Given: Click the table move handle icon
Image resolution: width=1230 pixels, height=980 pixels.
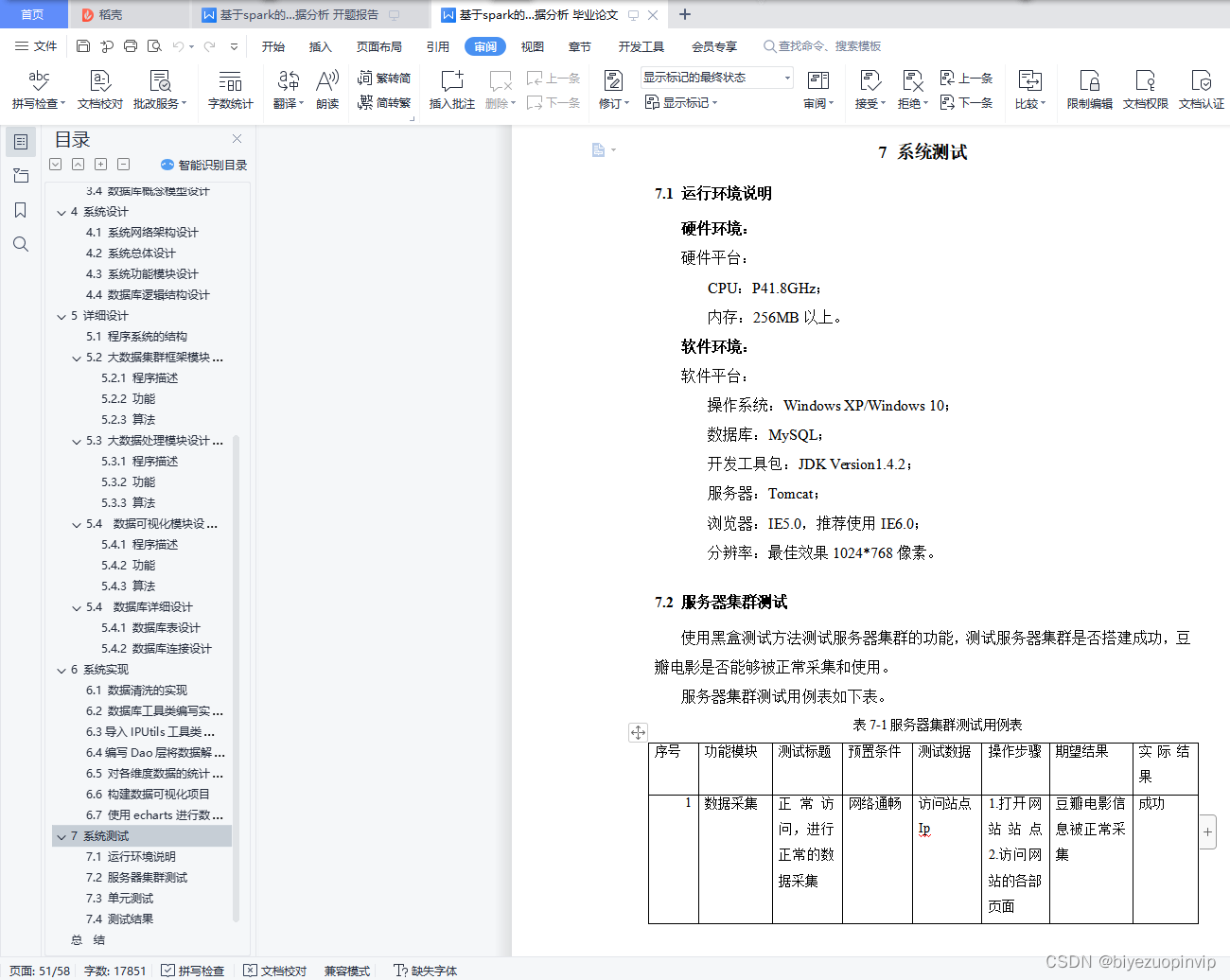Looking at the screenshot, I should 639,732.
